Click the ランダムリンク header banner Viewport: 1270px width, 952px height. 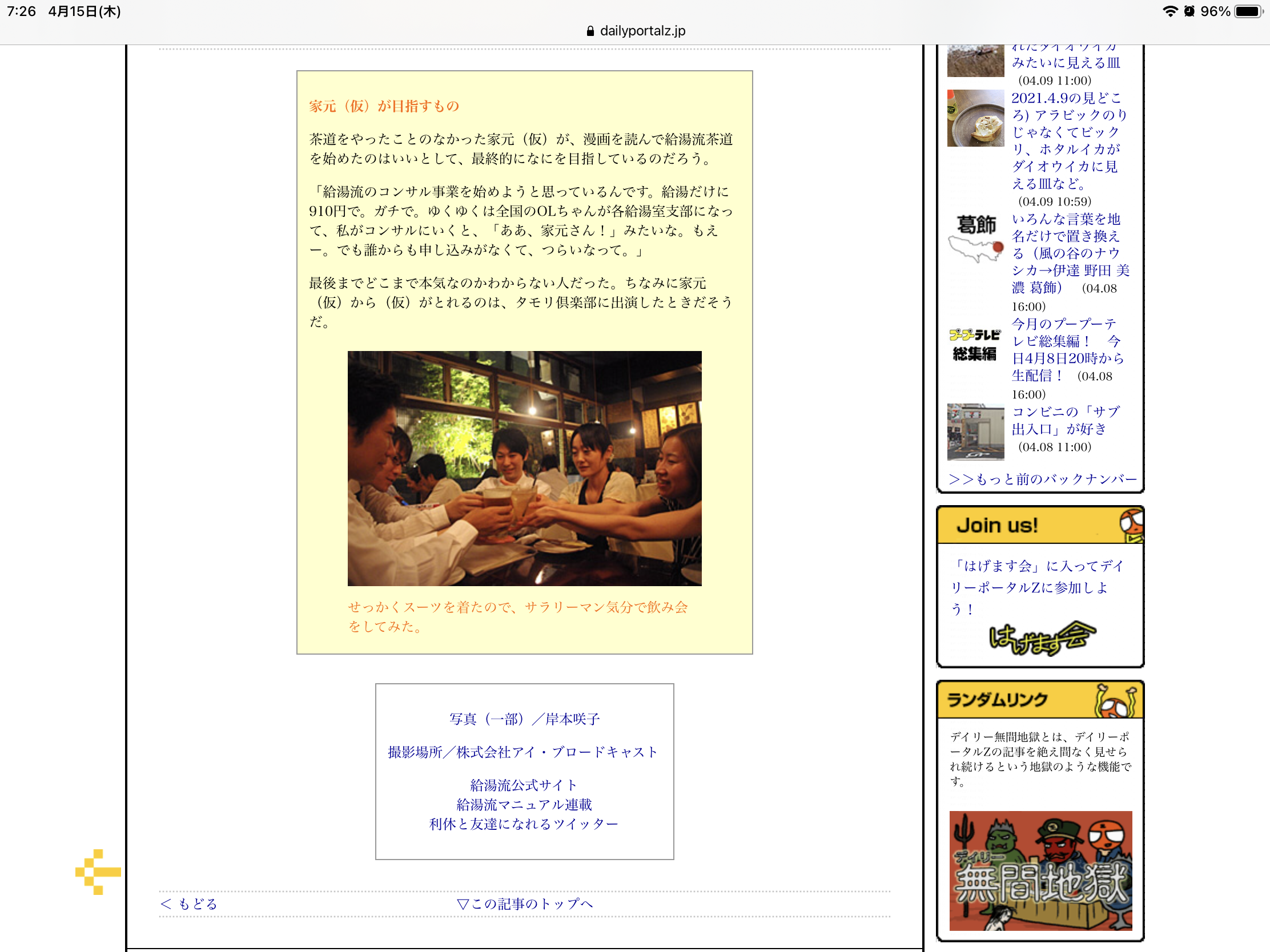point(1040,700)
